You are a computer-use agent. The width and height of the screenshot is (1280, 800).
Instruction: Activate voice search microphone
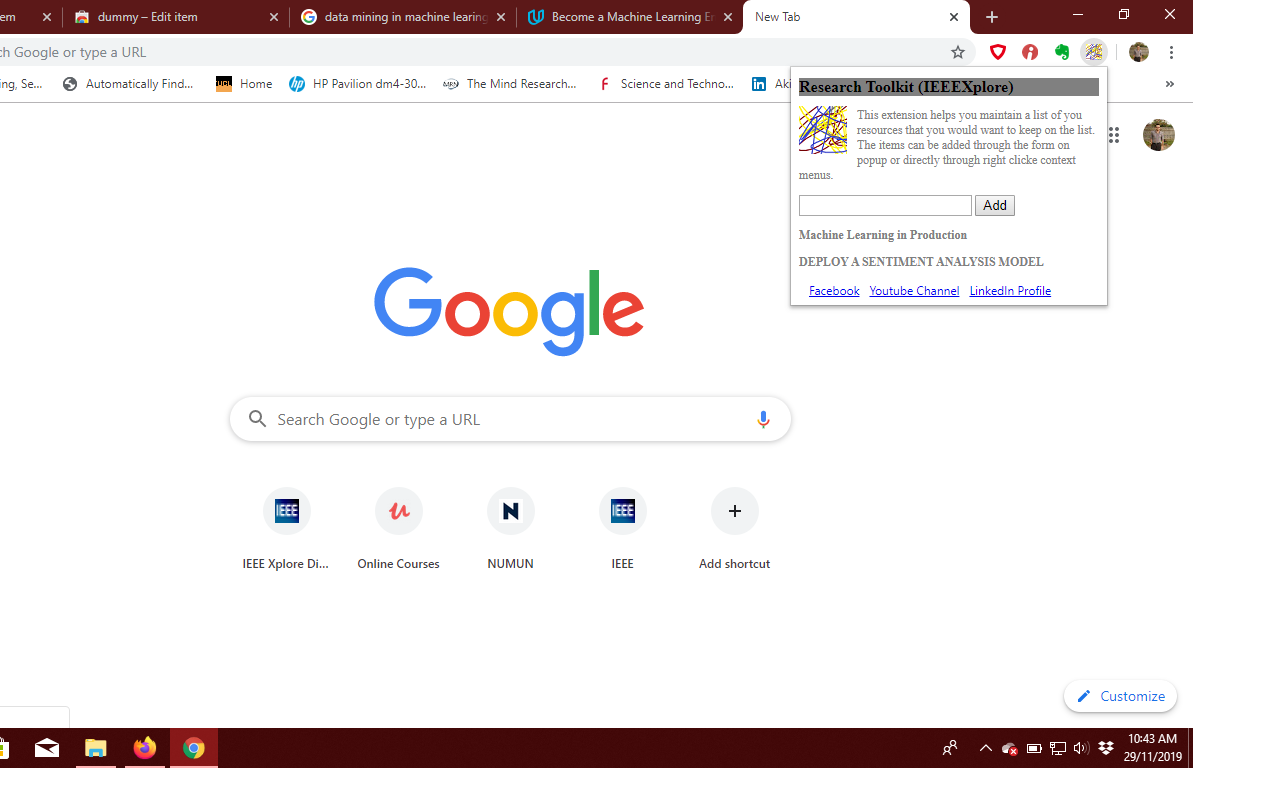tap(763, 419)
